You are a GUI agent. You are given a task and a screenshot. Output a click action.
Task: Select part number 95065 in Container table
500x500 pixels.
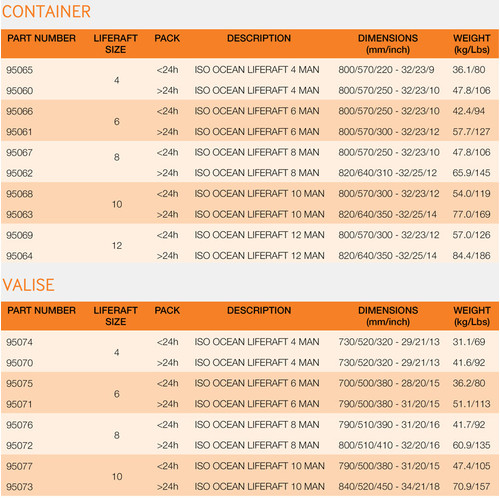(x=19, y=70)
